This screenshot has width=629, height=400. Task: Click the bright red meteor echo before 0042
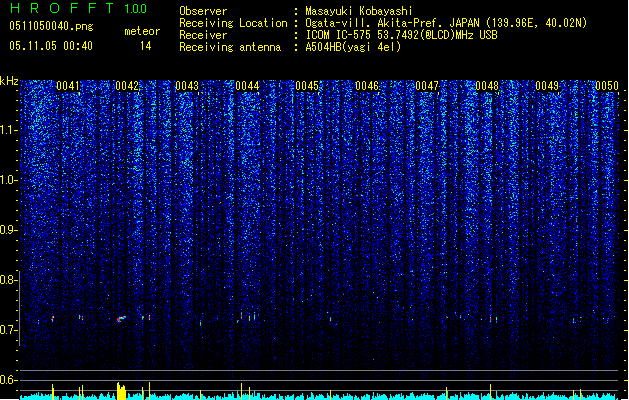pos(121,319)
